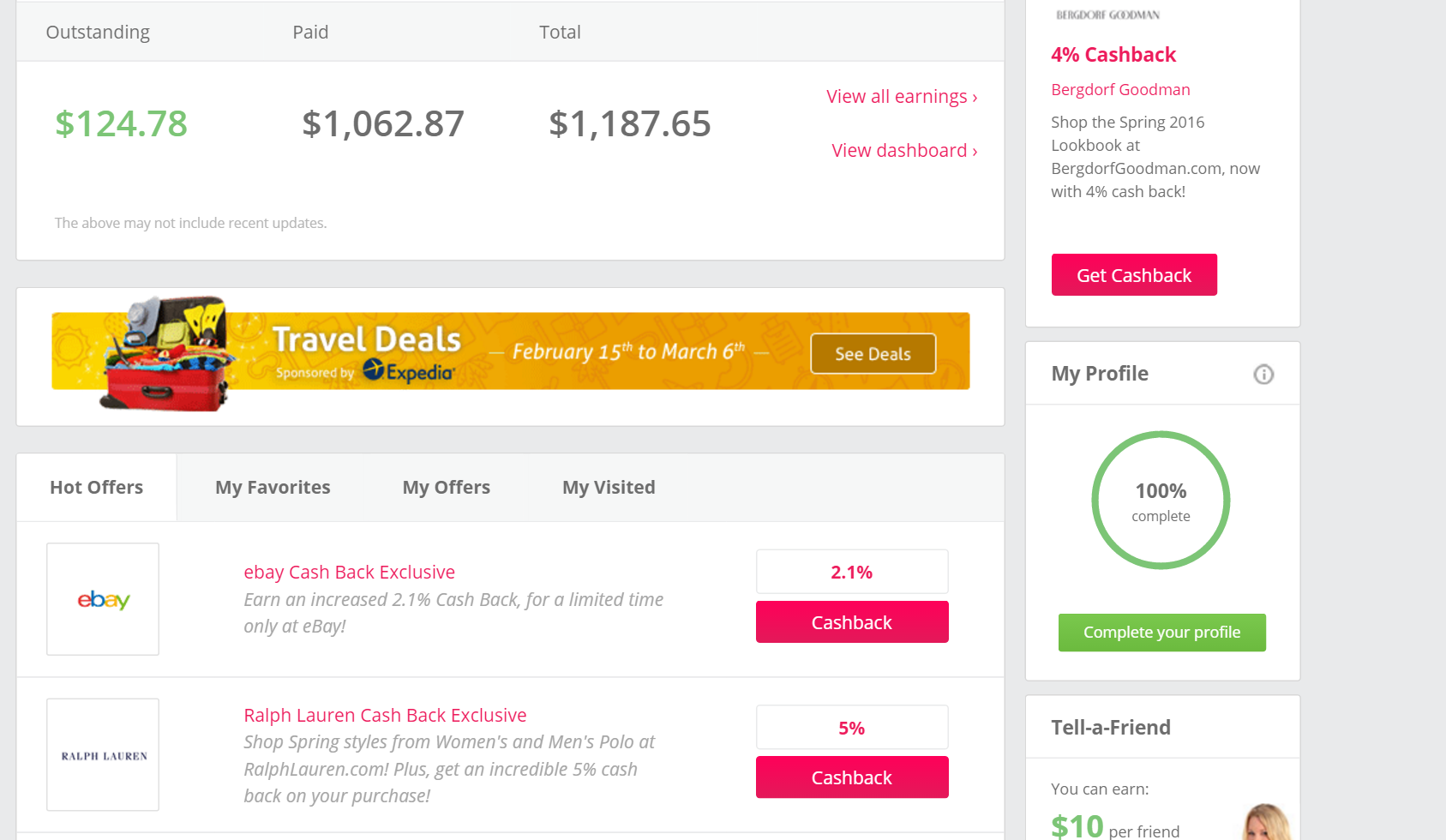Open Ralph Lauren Cash Back Exclusive link
1446x840 pixels.
point(385,716)
